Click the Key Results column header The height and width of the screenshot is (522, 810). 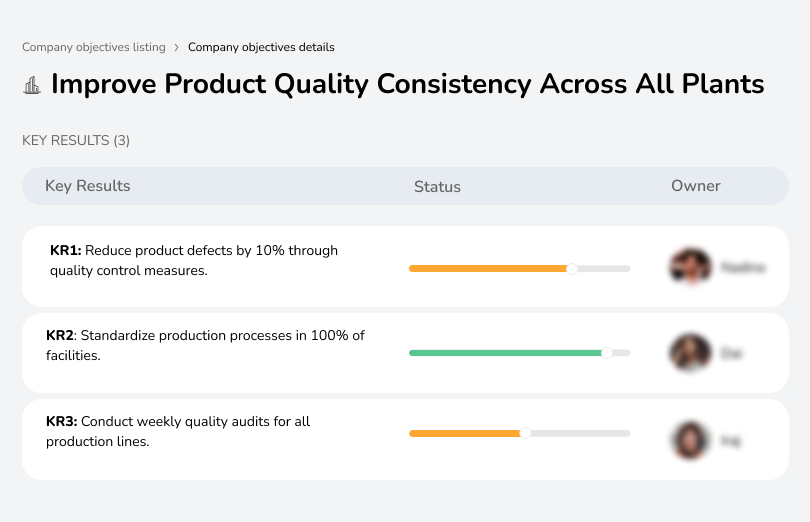pyautogui.click(x=87, y=186)
